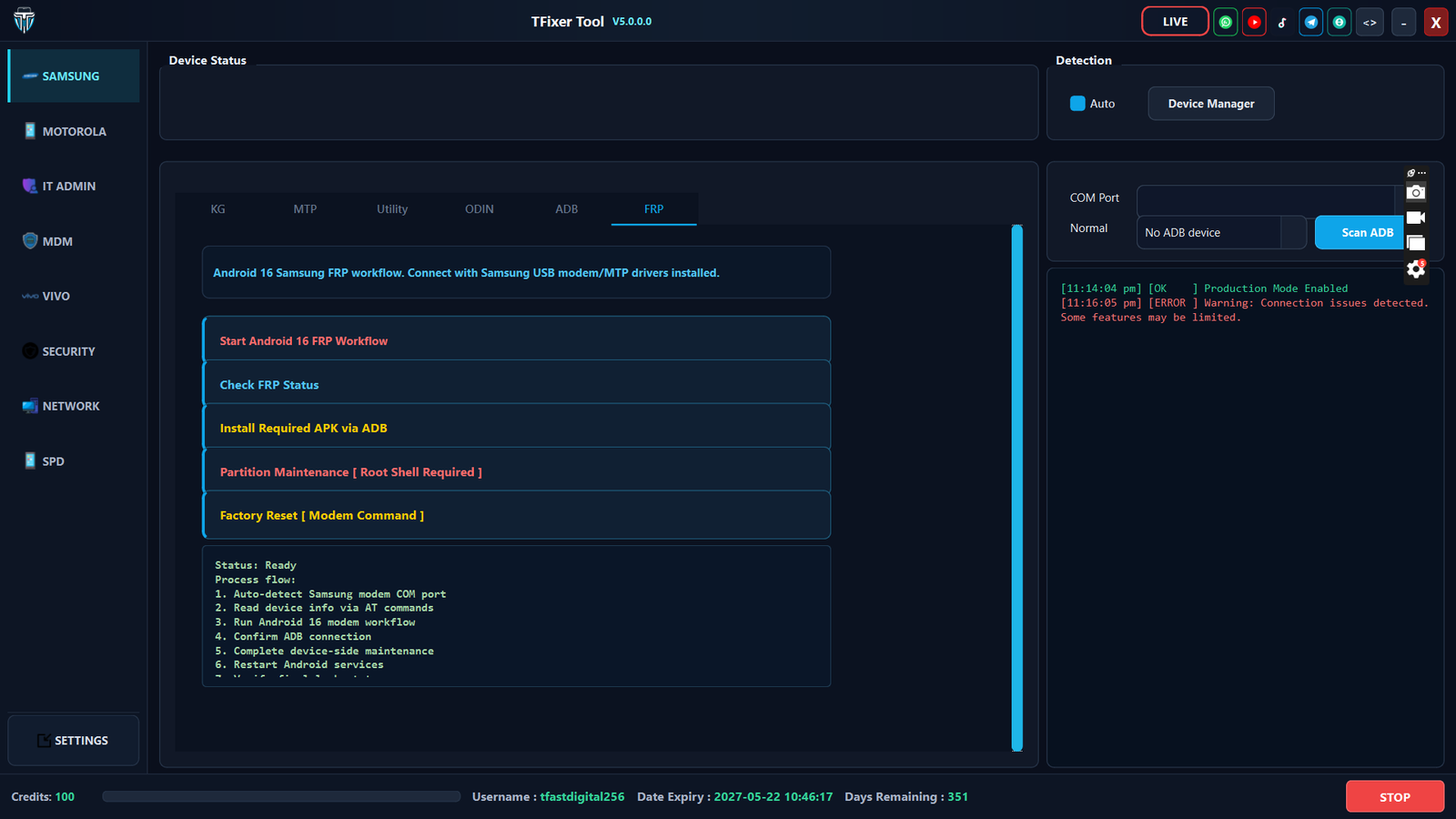Screen dimensions: 1456x819
Task: Run Partition Maintenance Root Shell Required
Action: 516,471
